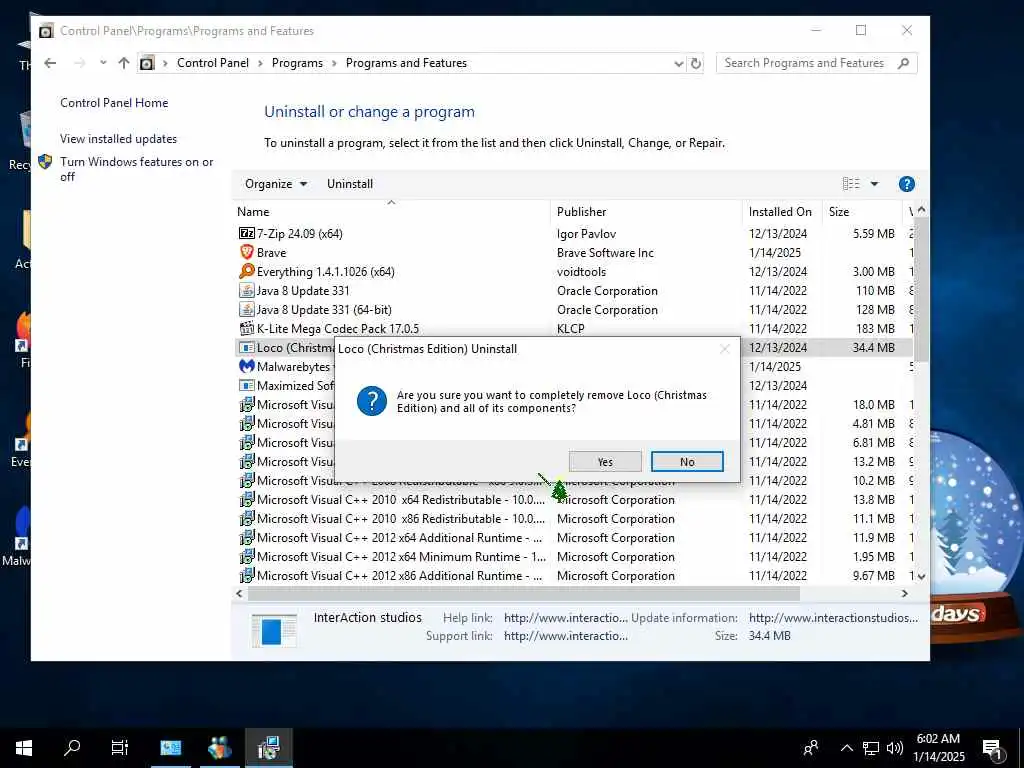The width and height of the screenshot is (1024, 768).
Task: Select Visual C++ 2012 x86 Additional Runtime
Action: pos(574,575)
